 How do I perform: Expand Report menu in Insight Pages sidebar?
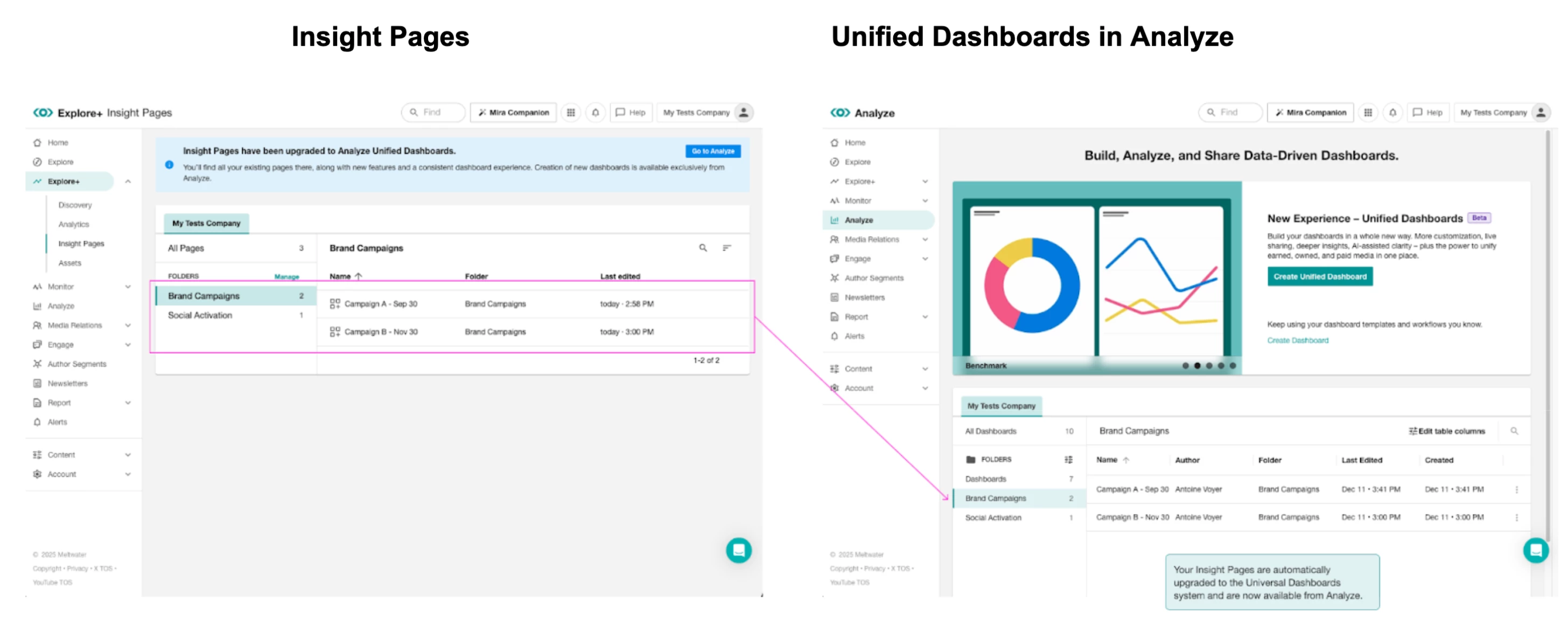[x=128, y=403]
